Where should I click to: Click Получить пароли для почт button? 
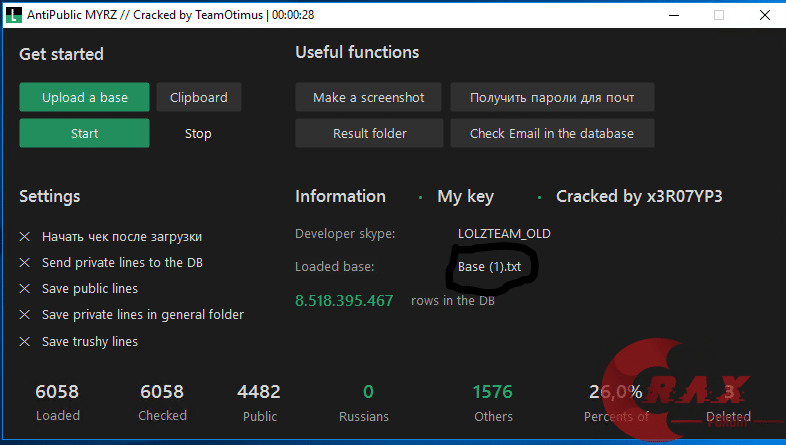tap(552, 97)
